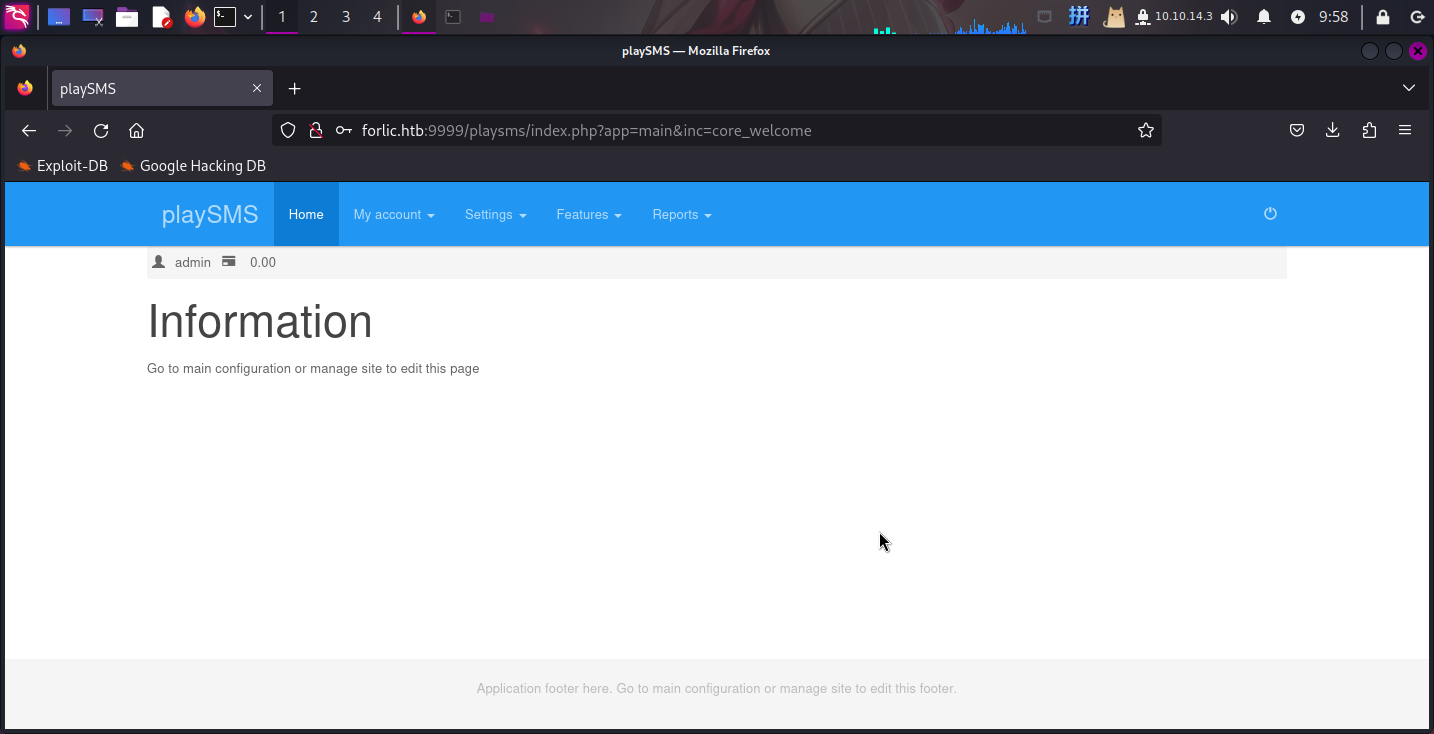The image size is (1434, 734).
Task: Launch the file manager from the panel
Action: click(127, 17)
